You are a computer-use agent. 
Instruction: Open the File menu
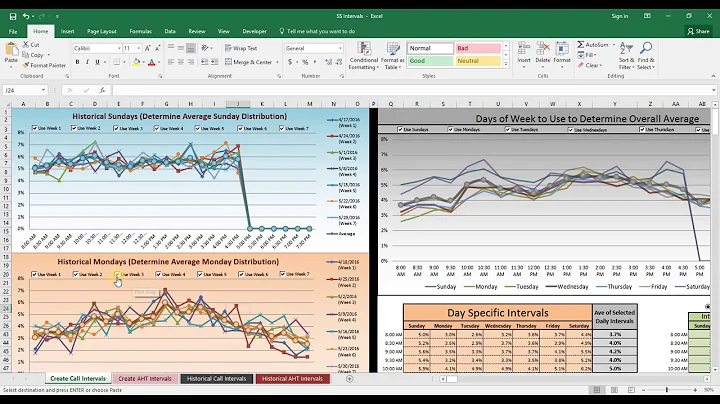(x=13, y=31)
